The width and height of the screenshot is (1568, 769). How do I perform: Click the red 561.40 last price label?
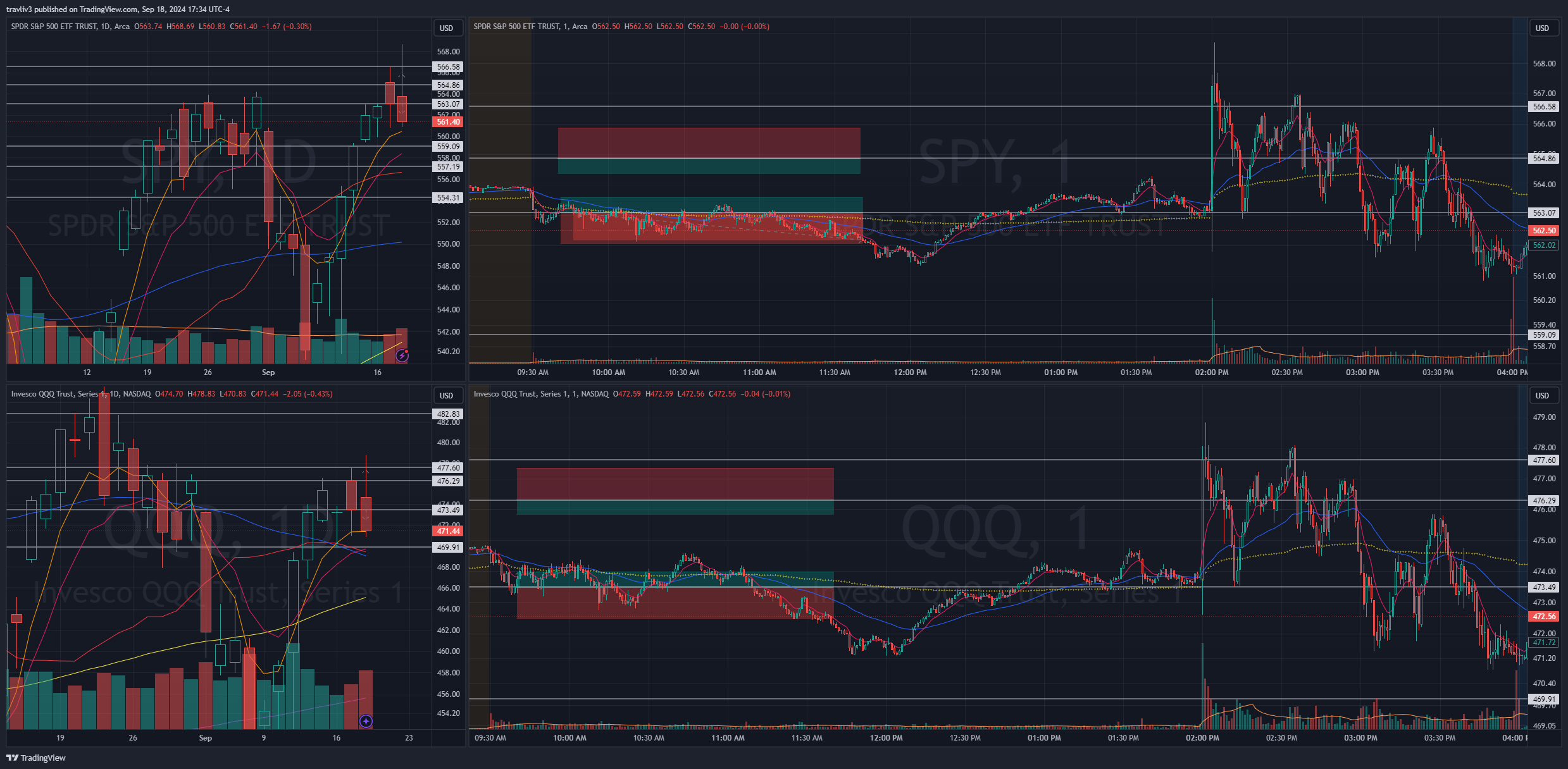(448, 122)
